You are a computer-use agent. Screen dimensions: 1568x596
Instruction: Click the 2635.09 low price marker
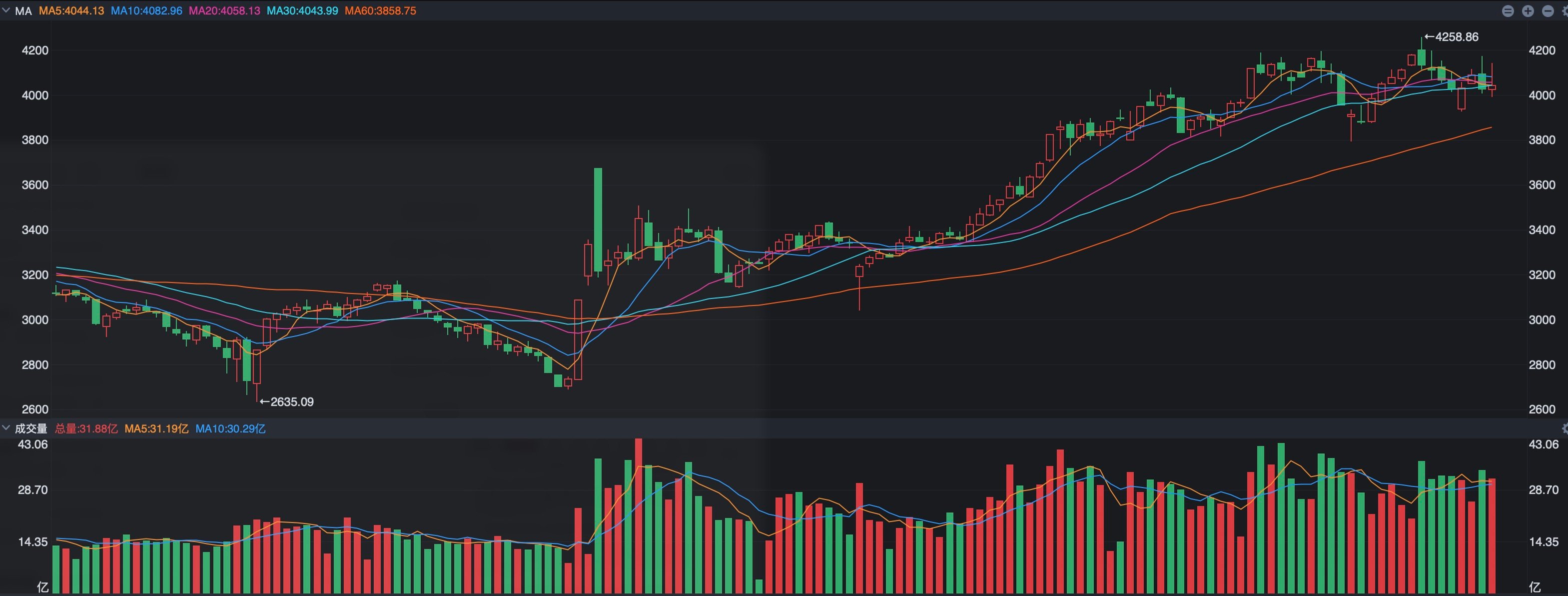pos(287,402)
